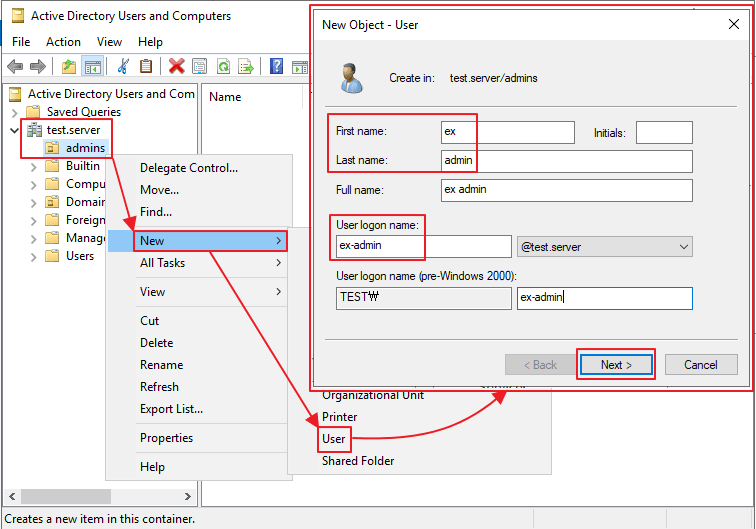The width and height of the screenshot is (756, 529).
Task: Choose Properties from the context menu
Action: point(198,438)
